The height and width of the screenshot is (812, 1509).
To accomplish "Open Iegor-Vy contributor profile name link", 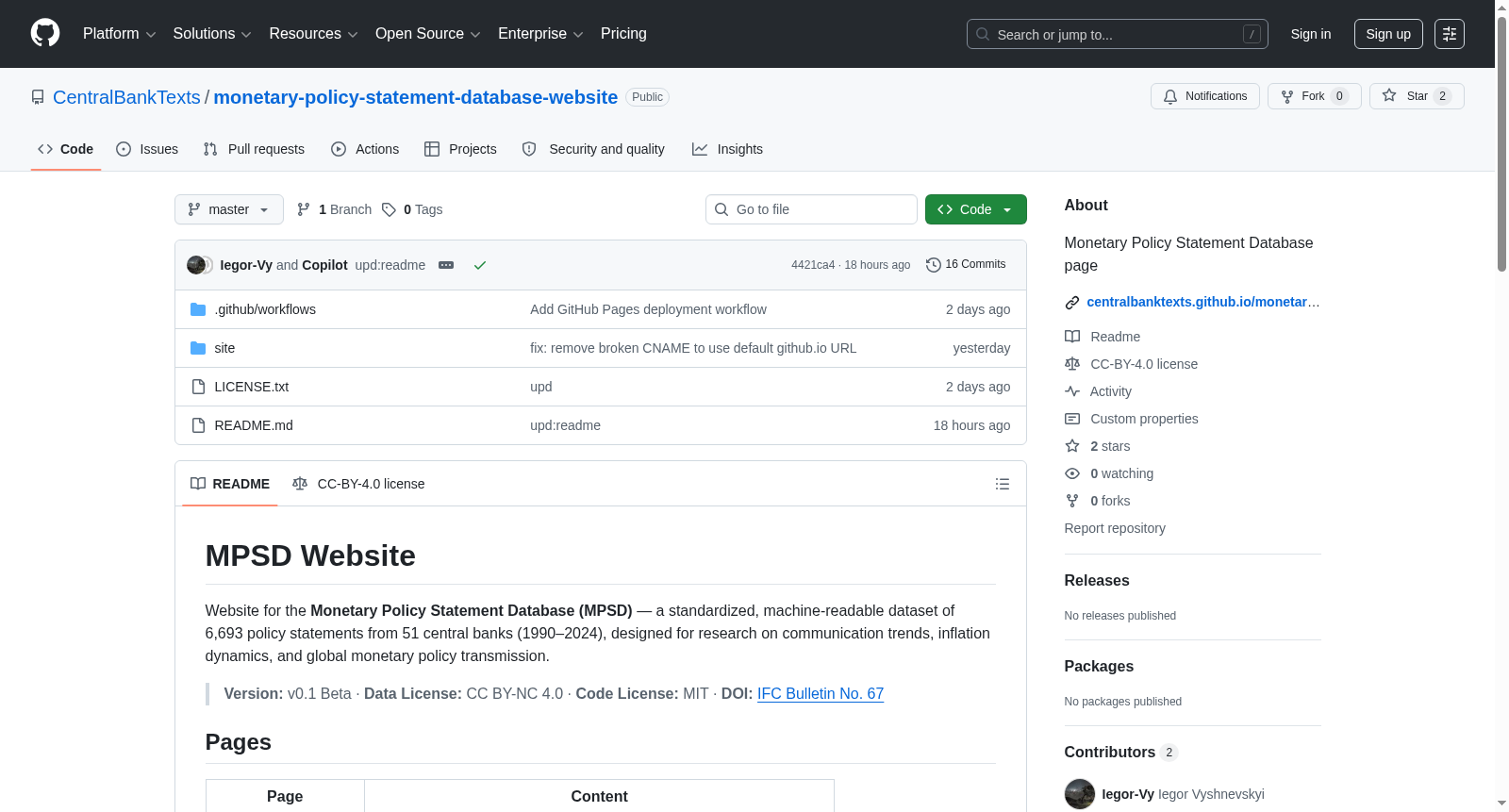I will [1128, 794].
